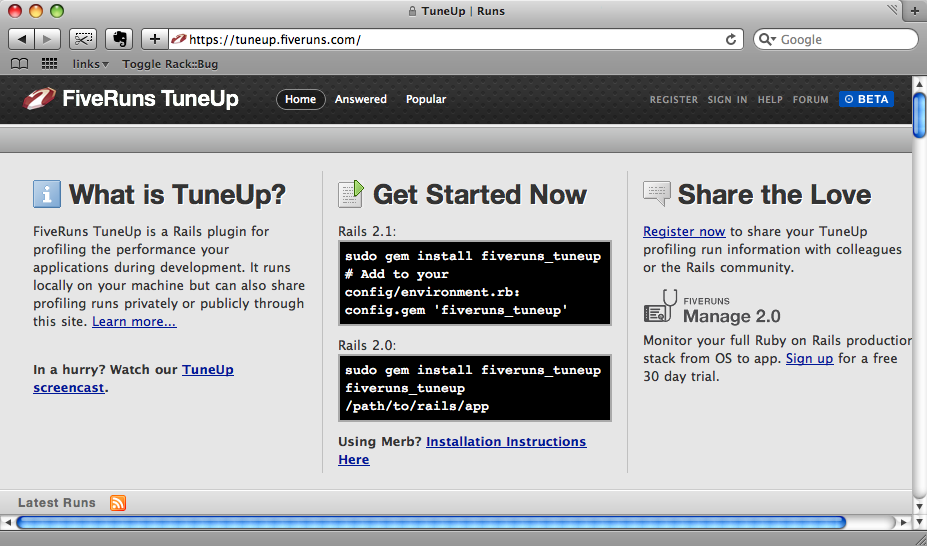
Task: Open the FORUM link in header
Action: tap(811, 100)
